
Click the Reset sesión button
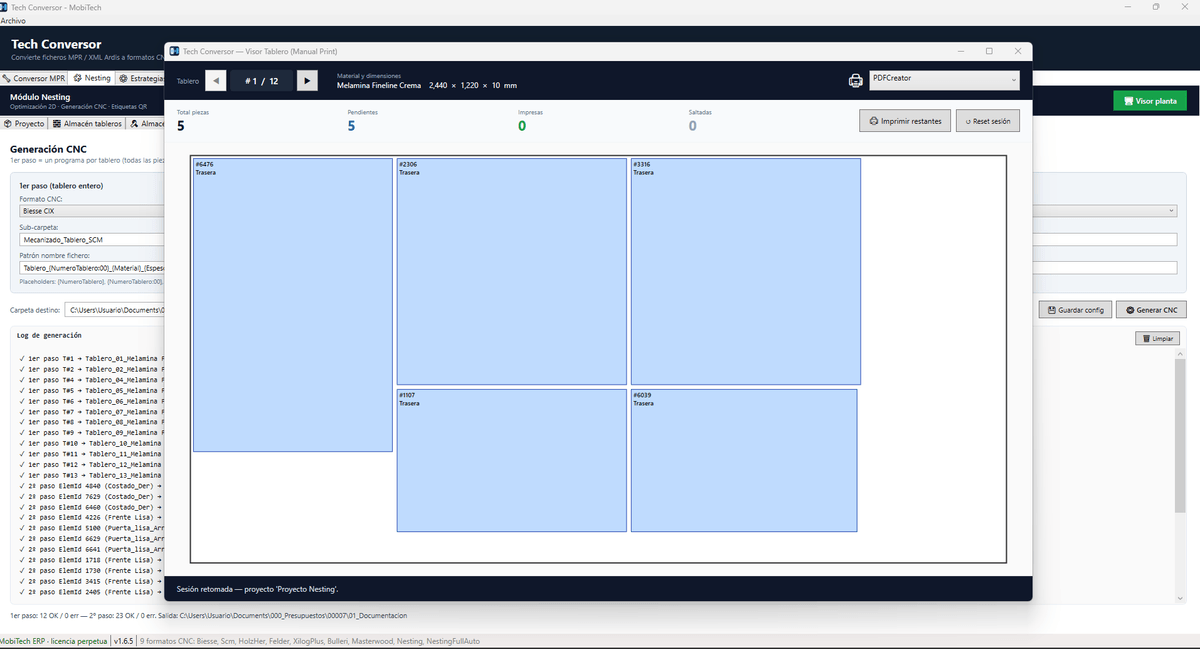tap(988, 121)
